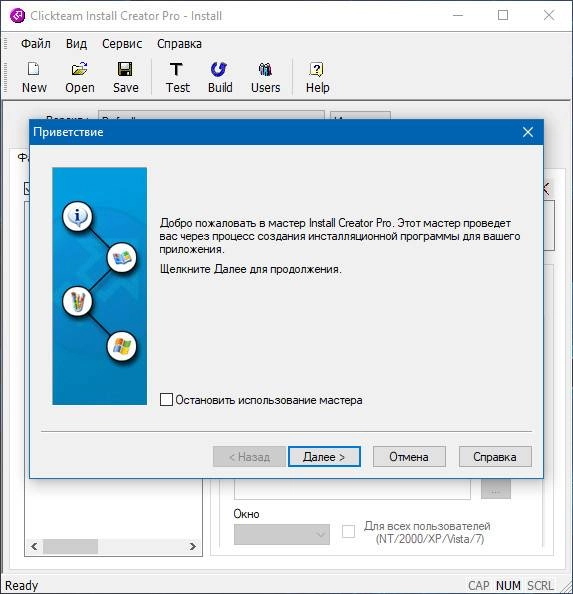
Task: Click the Справка button in wizard
Action: 495,456
